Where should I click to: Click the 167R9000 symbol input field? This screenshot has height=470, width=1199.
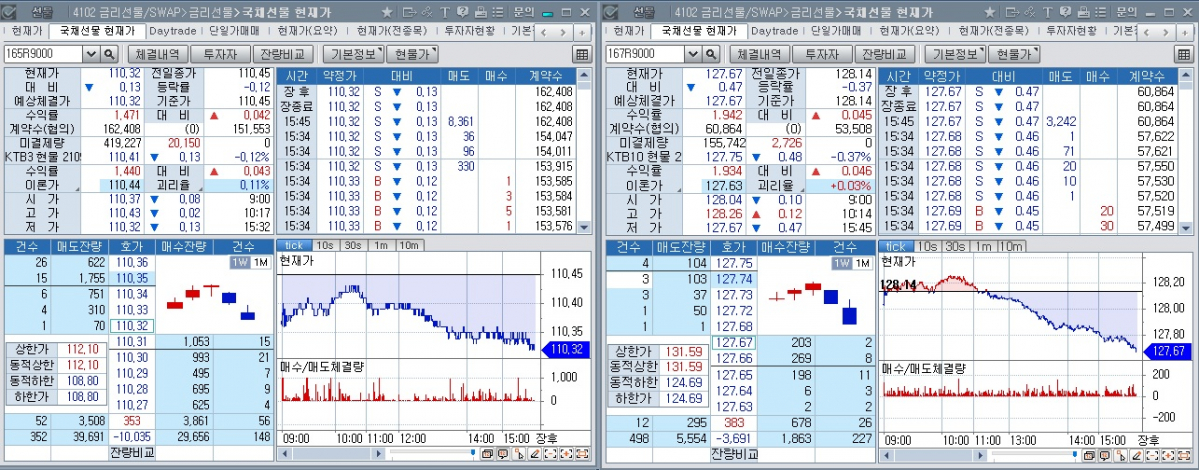point(645,54)
